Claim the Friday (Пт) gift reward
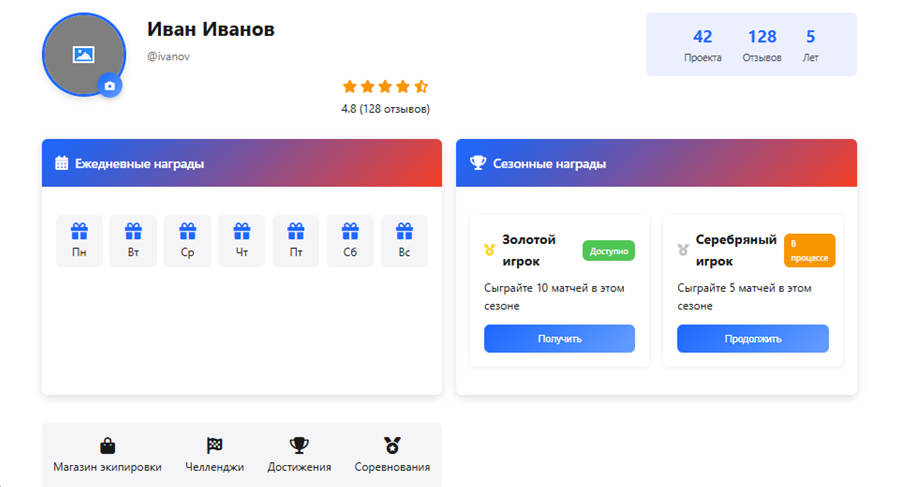The height and width of the screenshot is (487, 901). pos(296,241)
